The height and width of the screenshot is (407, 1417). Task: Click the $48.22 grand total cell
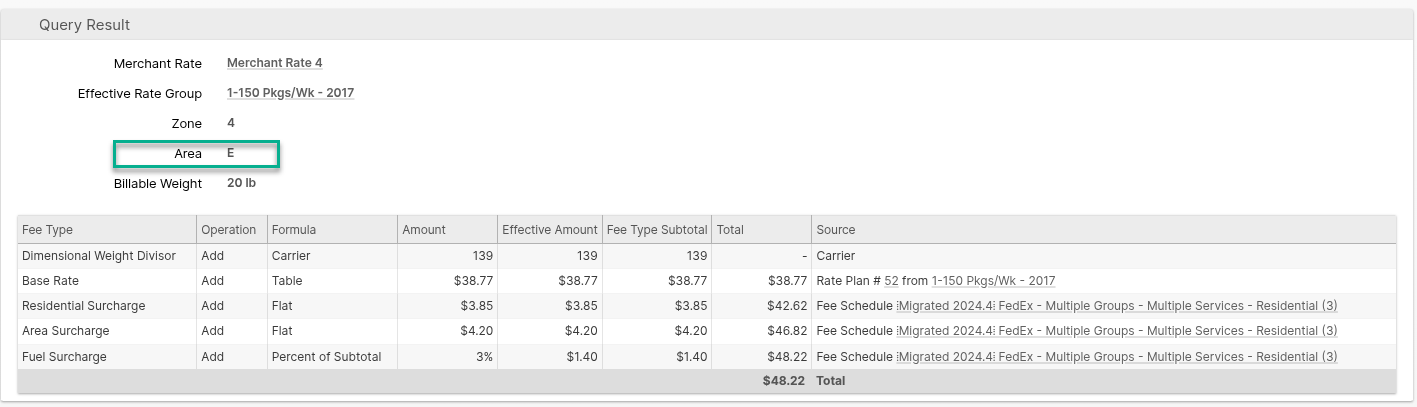pyautogui.click(x=783, y=381)
